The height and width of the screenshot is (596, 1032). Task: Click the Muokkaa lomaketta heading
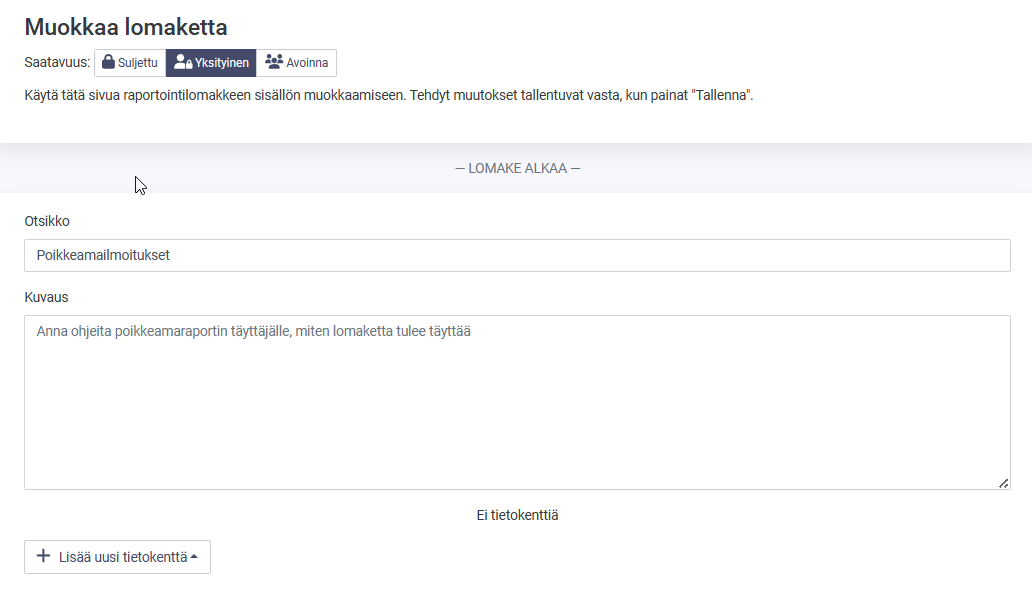tap(126, 27)
